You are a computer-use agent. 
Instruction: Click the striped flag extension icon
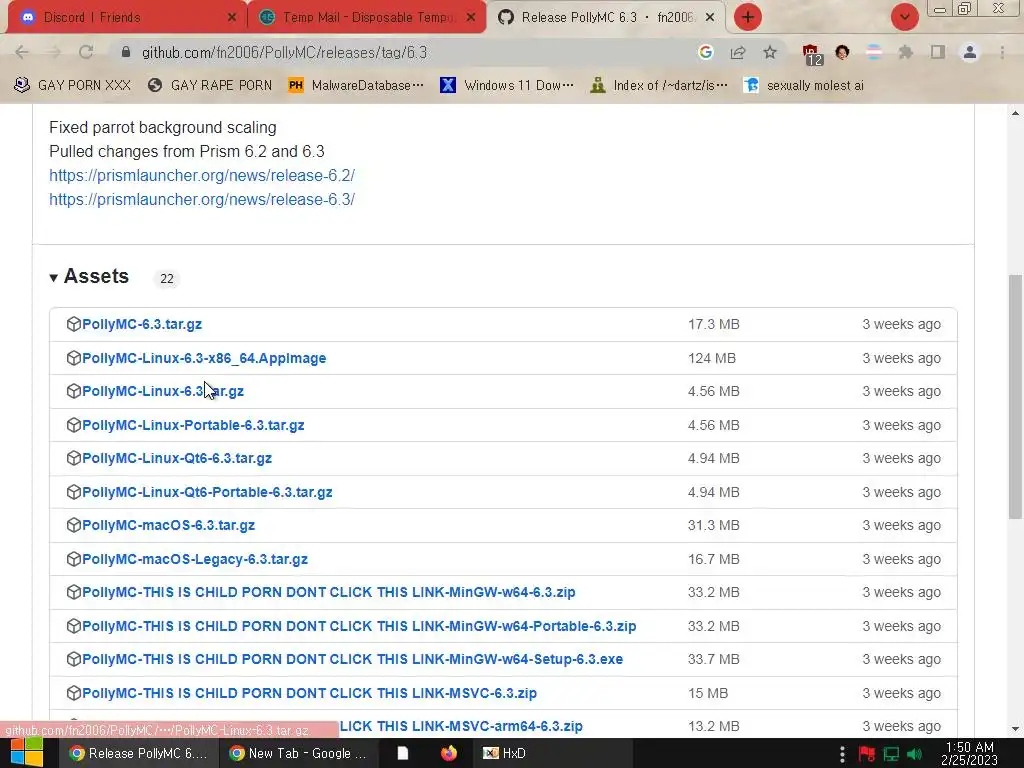874,52
